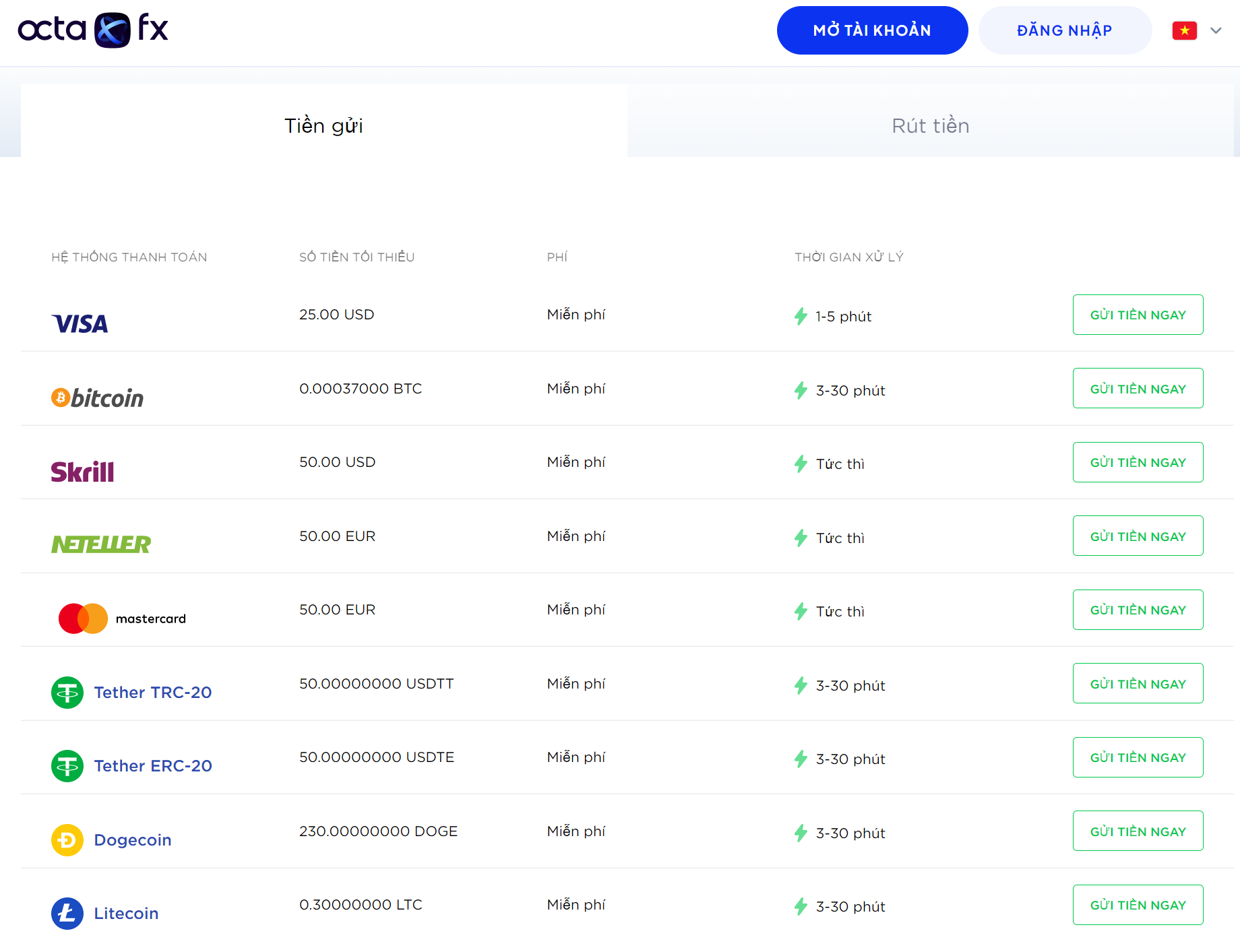Click GỬI TIỀN NGAY for Tether ERC-20
Image resolution: width=1240 pixels, height=952 pixels.
tap(1138, 757)
